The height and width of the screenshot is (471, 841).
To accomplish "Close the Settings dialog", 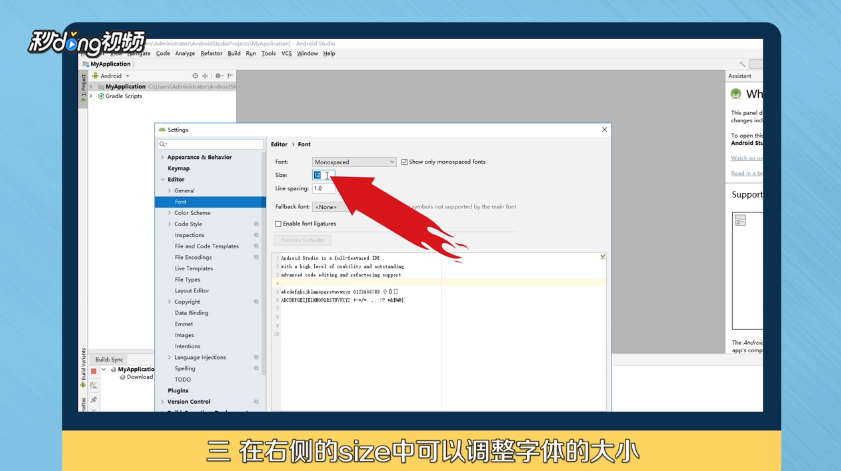I will click(604, 130).
